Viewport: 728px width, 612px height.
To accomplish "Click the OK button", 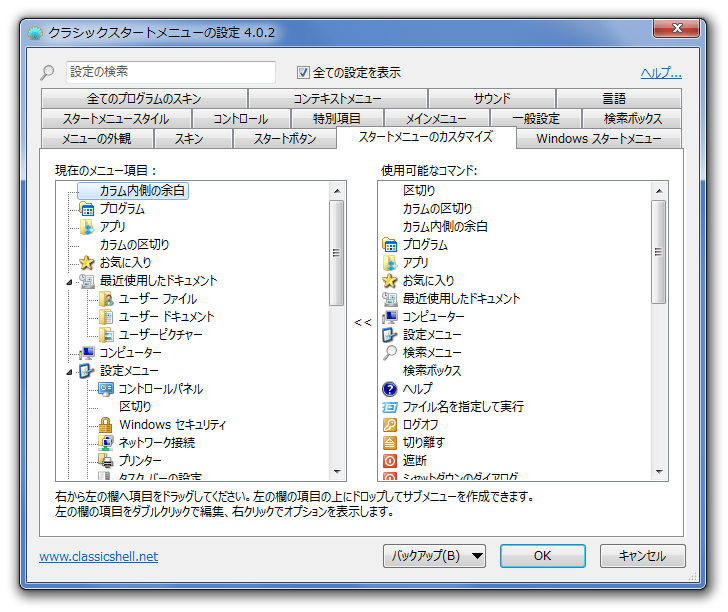I will (542, 556).
